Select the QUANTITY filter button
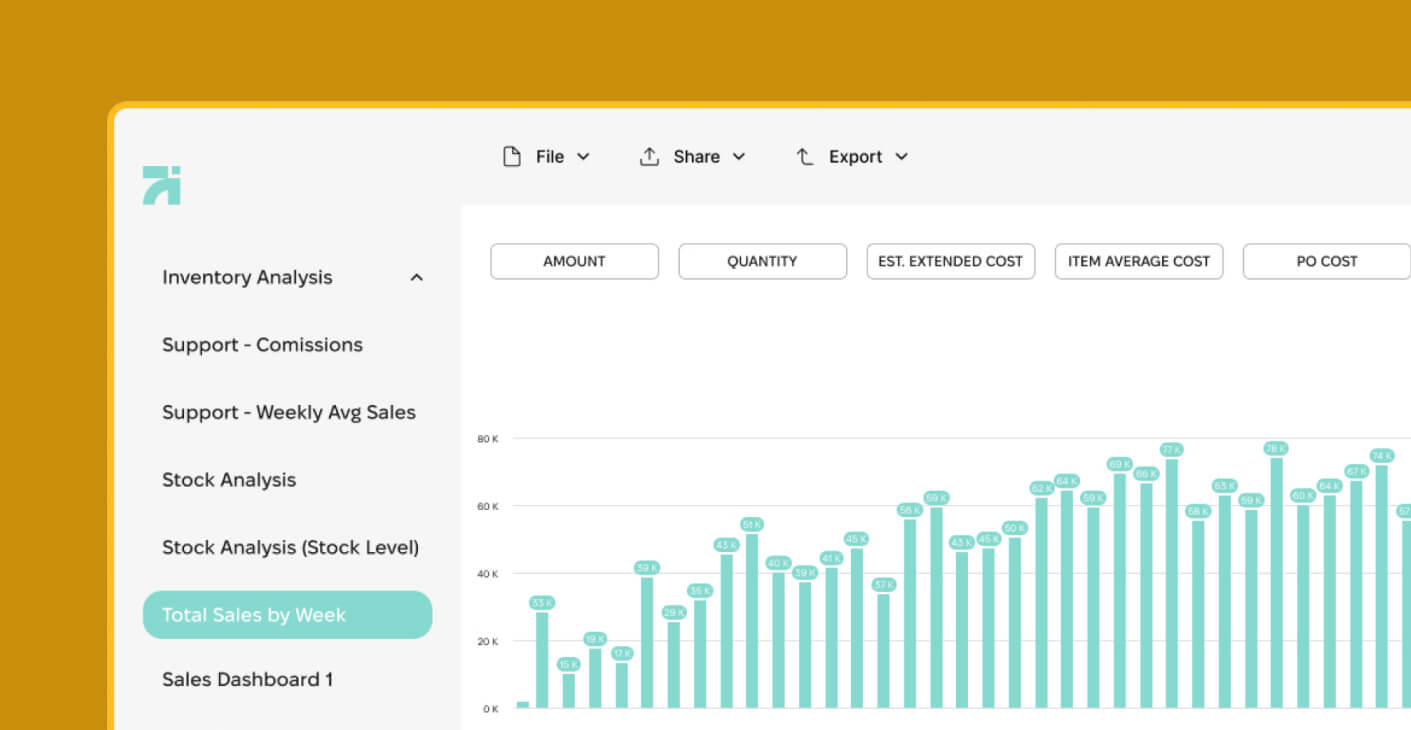Image resolution: width=1411 pixels, height=730 pixels. [762, 261]
